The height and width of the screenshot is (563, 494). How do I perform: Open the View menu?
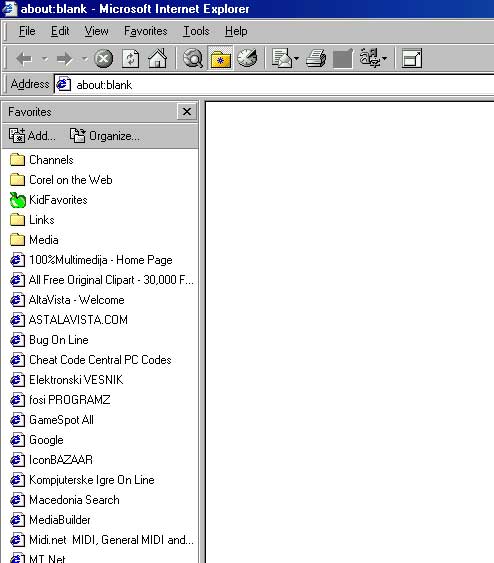(x=96, y=31)
